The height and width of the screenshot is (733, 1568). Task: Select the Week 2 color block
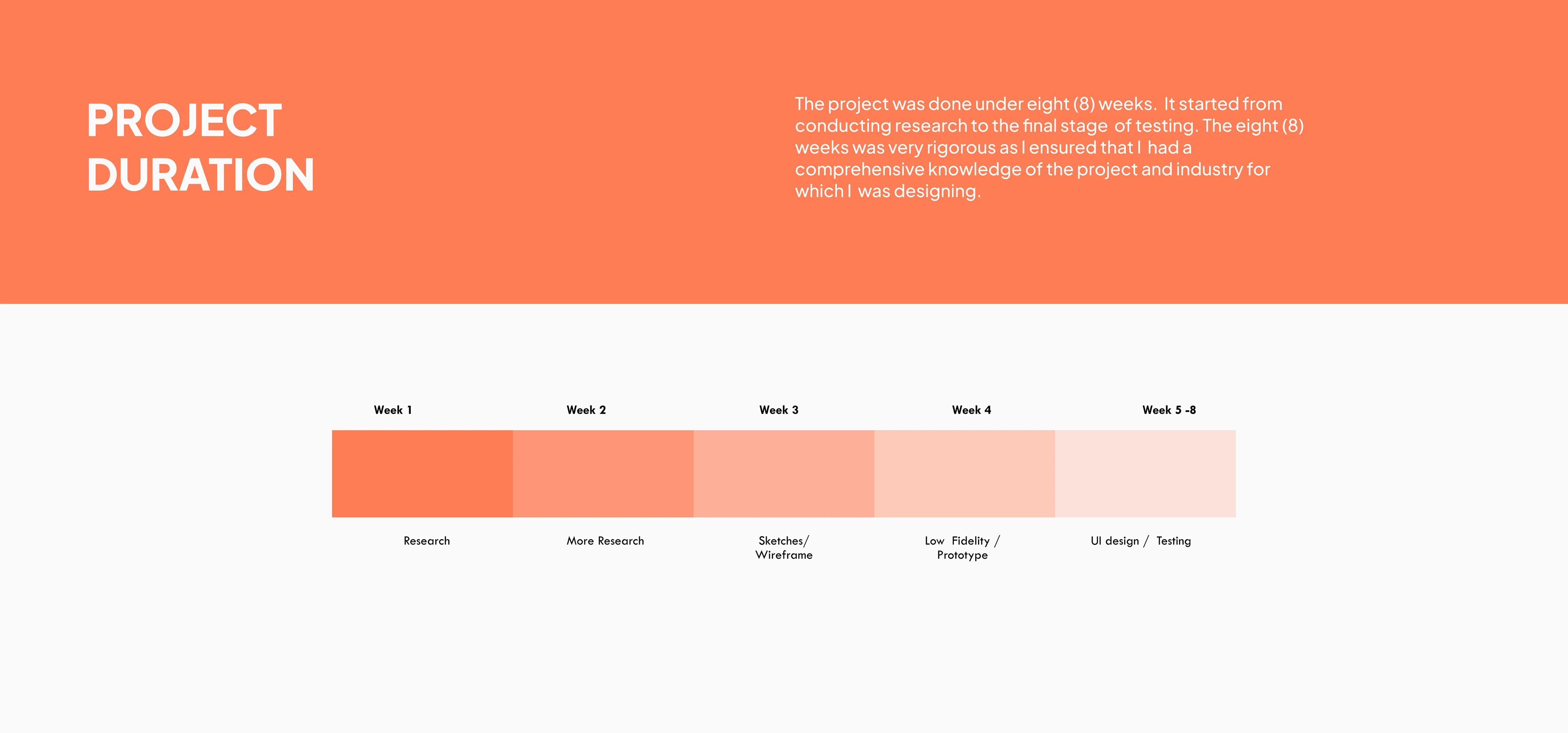[x=603, y=474]
